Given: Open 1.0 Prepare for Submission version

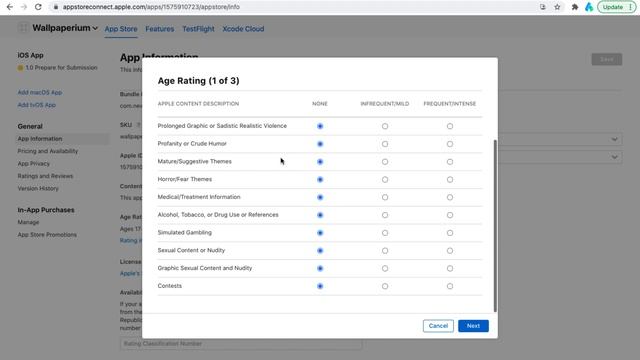Looking at the screenshot, I should [61, 68].
